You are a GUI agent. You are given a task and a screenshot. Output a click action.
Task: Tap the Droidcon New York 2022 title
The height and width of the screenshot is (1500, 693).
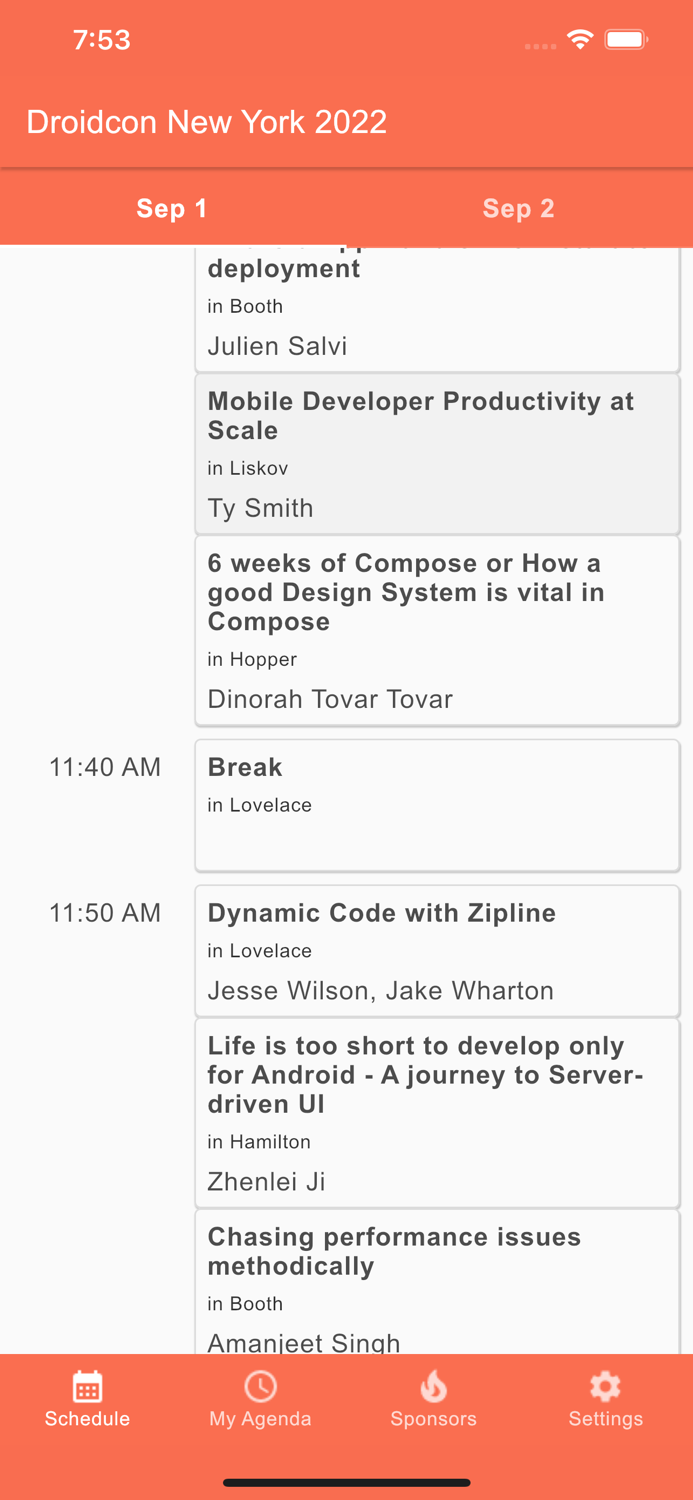pyautogui.click(x=206, y=121)
